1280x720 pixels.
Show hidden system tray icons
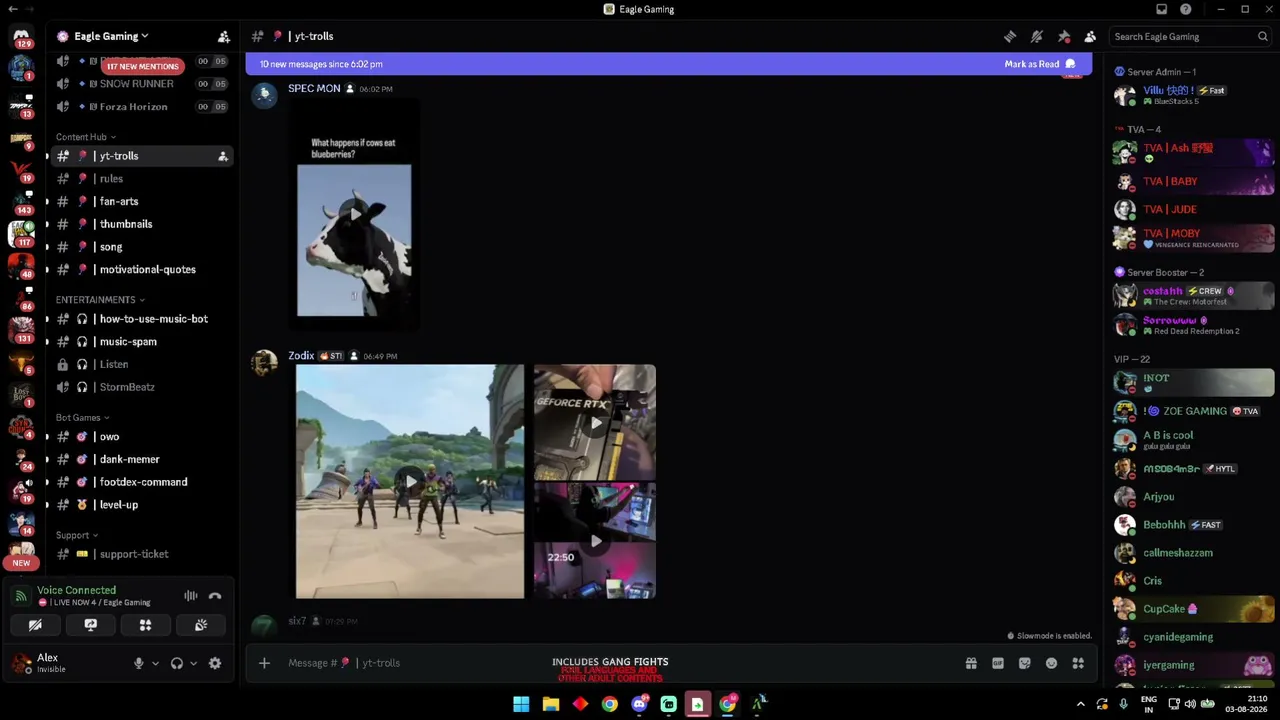coord(1080,704)
